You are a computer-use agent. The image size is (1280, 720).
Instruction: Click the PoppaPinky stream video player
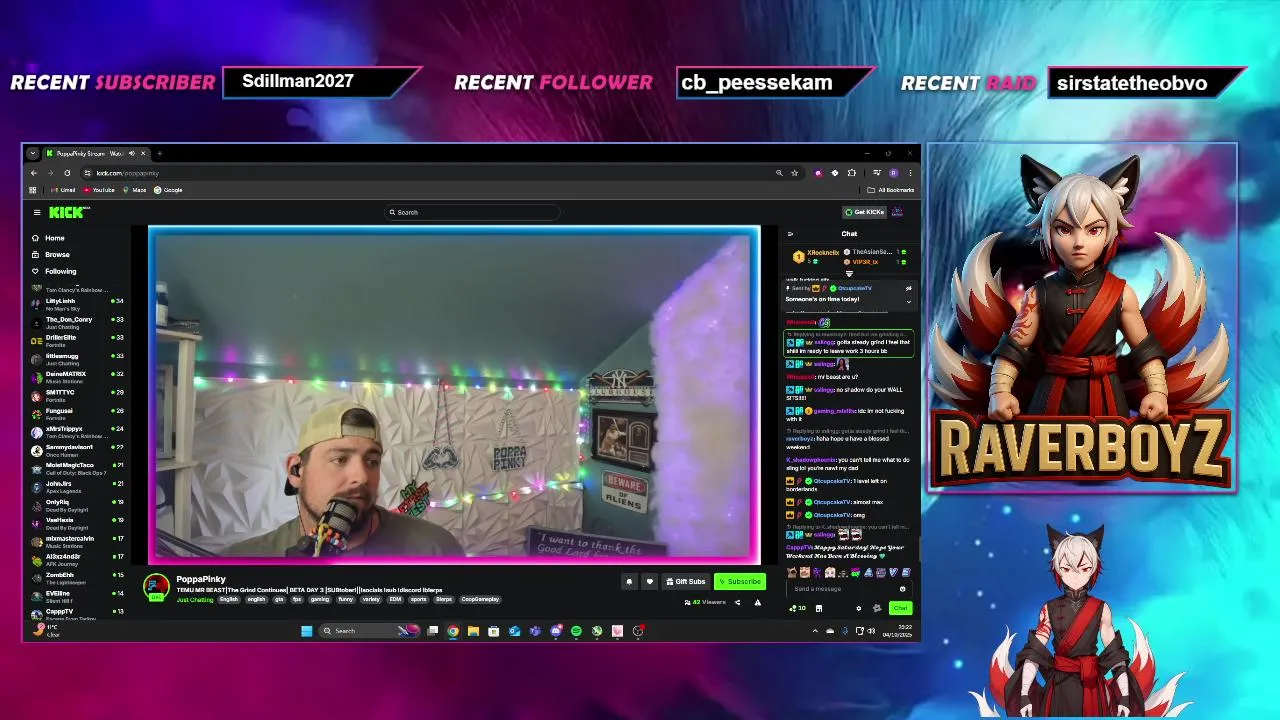454,395
